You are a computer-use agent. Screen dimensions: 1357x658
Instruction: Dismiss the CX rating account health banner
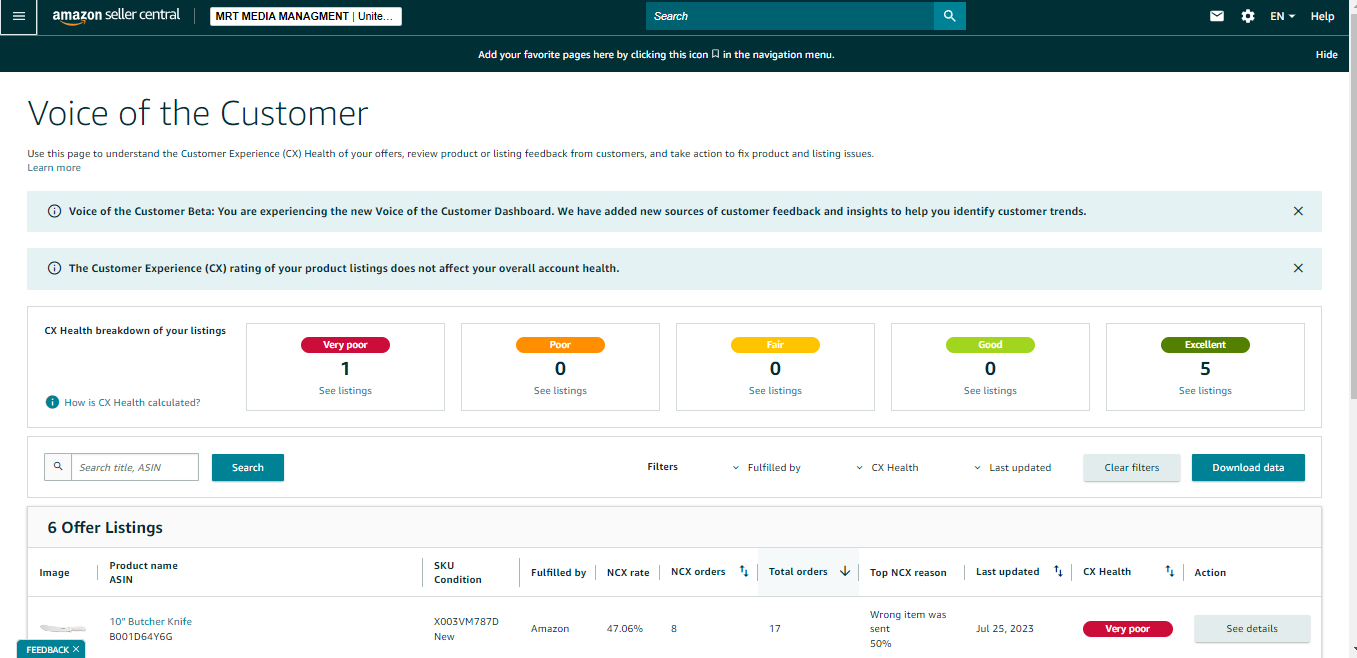coord(1298,268)
